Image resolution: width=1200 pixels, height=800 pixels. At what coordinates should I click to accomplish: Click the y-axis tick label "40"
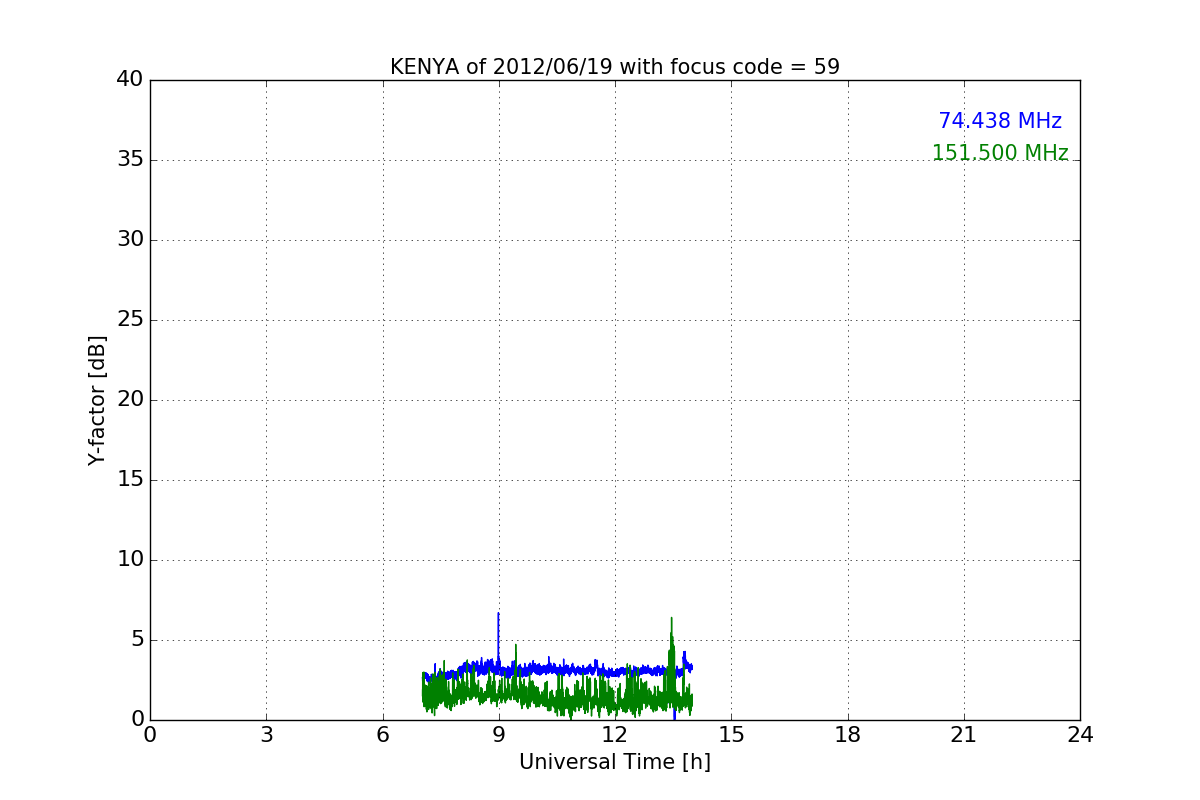tap(130, 80)
